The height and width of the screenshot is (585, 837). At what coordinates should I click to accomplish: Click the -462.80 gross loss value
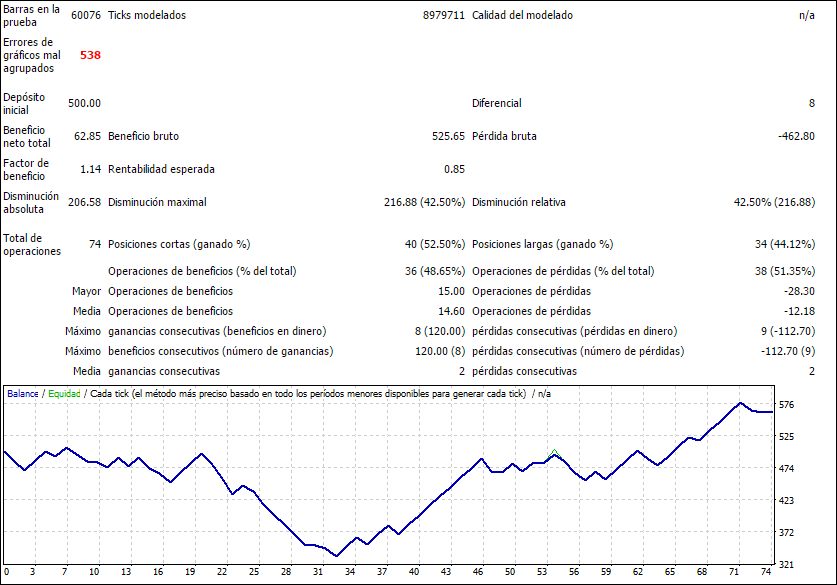(x=795, y=136)
